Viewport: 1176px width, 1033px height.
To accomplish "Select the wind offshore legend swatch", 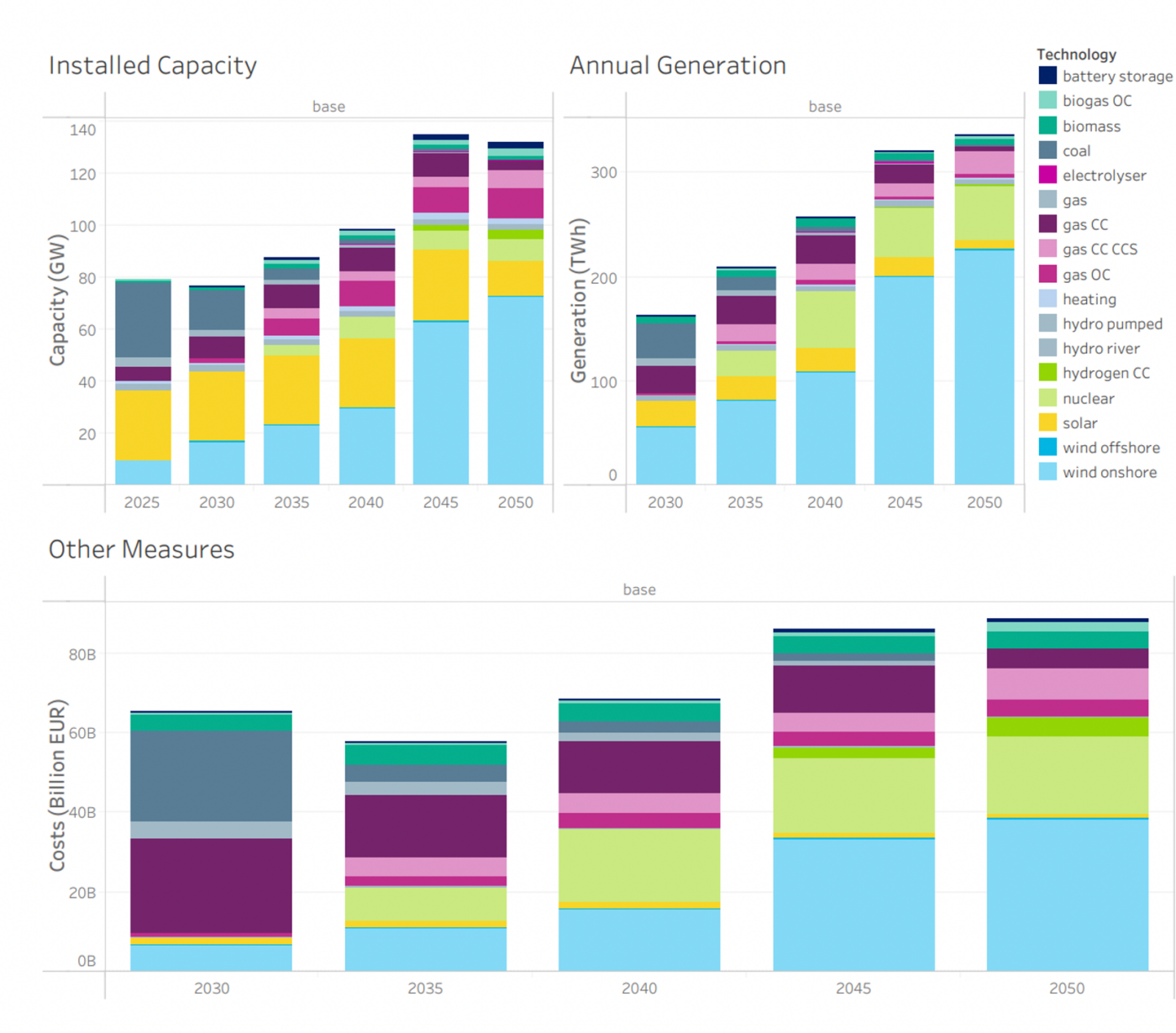I will (x=1047, y=448).
